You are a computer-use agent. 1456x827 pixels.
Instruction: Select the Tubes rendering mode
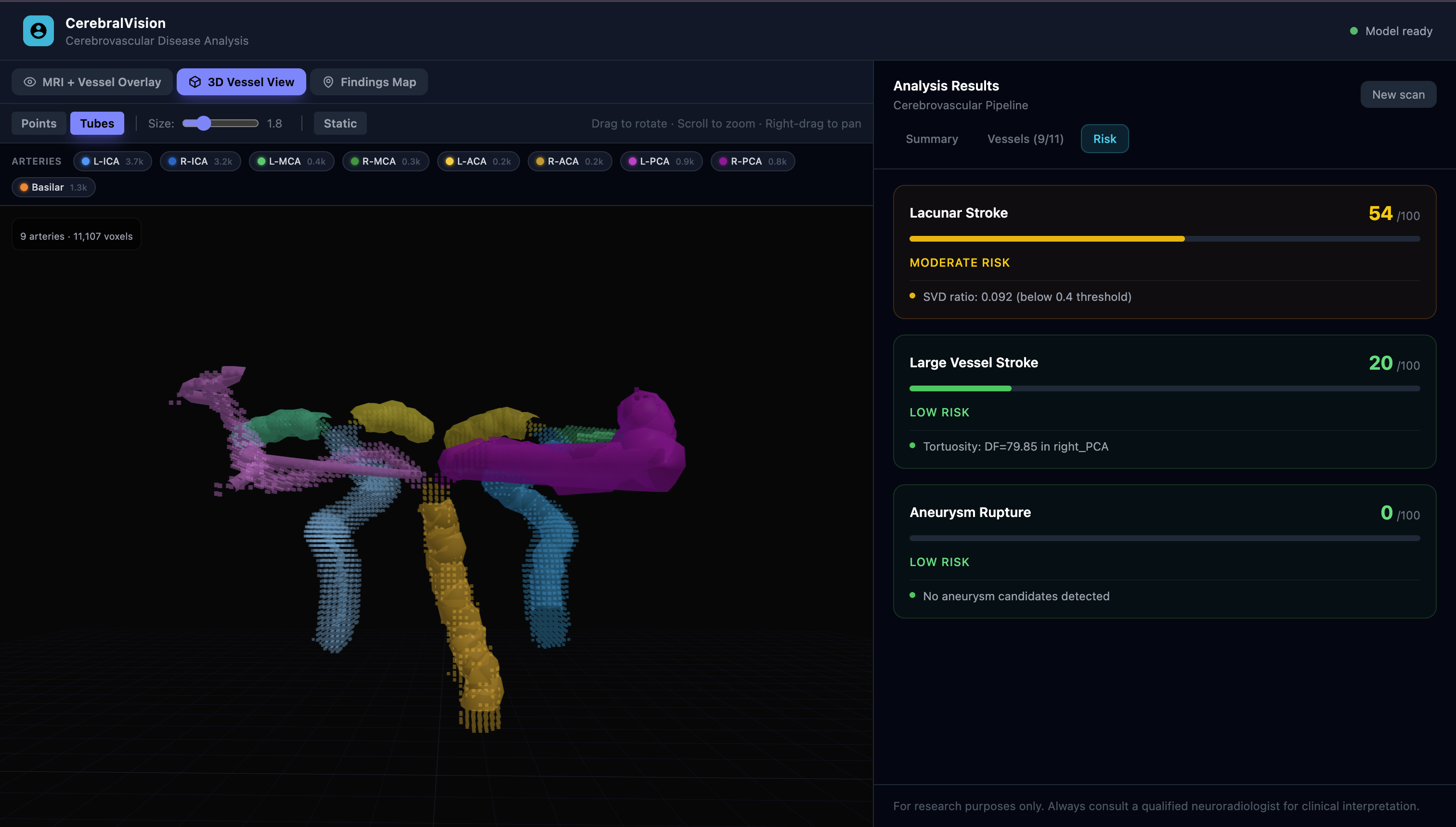pos(97,123)
